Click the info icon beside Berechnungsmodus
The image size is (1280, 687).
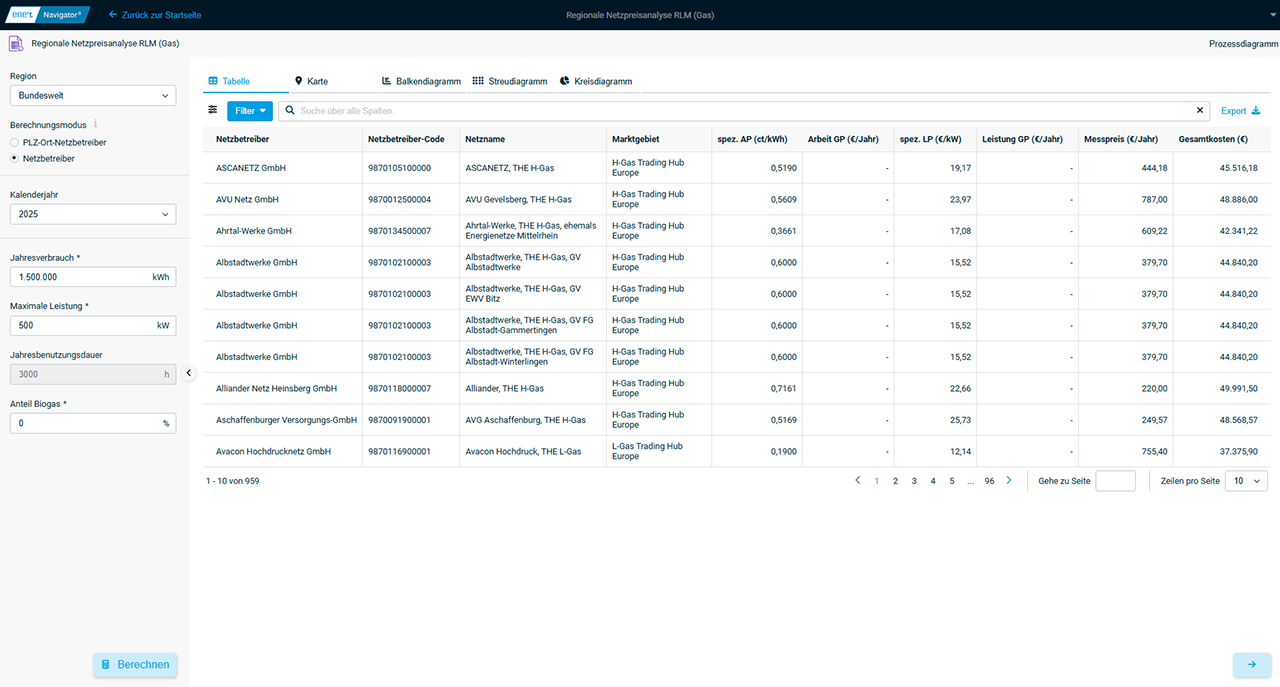(96, 125)
